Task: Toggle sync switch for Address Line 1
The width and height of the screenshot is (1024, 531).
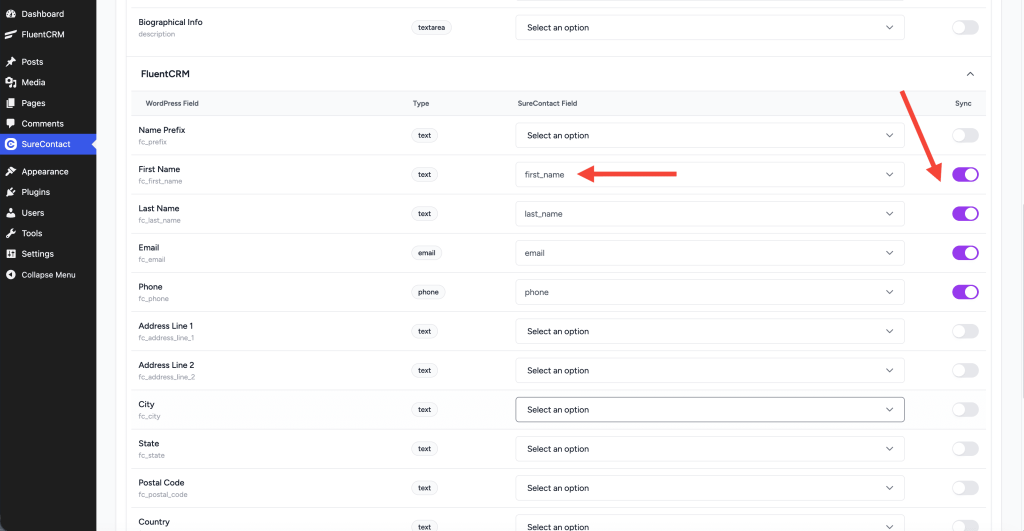Action: [965, 331]
